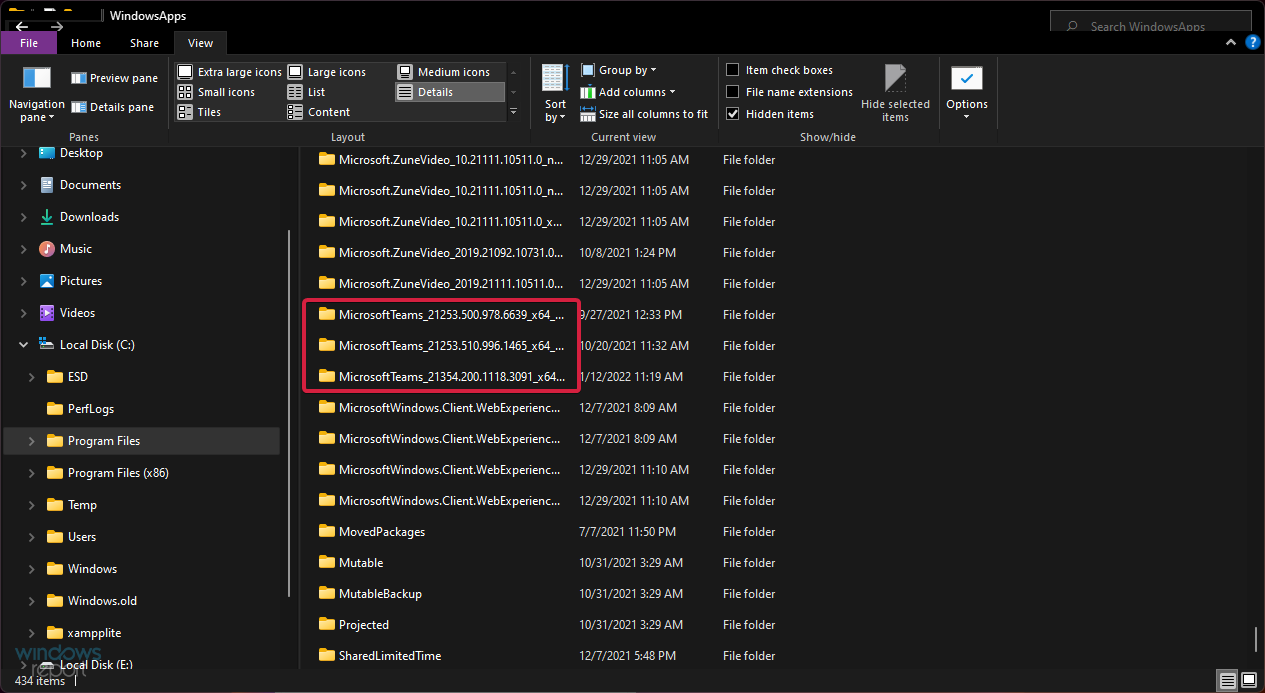
Task: Expand the Windows.old folder node
Action: (x=32, y=601)
